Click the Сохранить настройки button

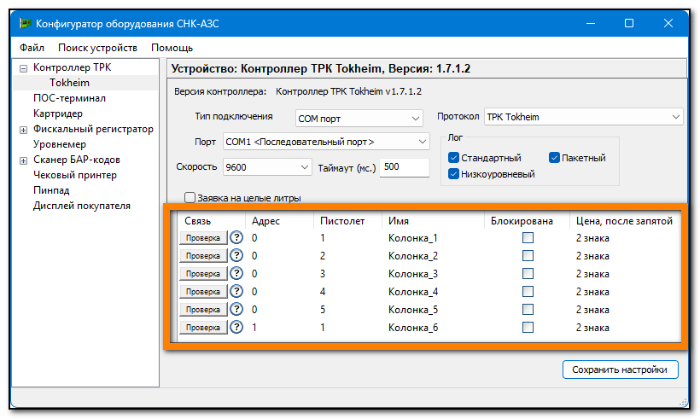pyautogui.click(x=620, y=369)
